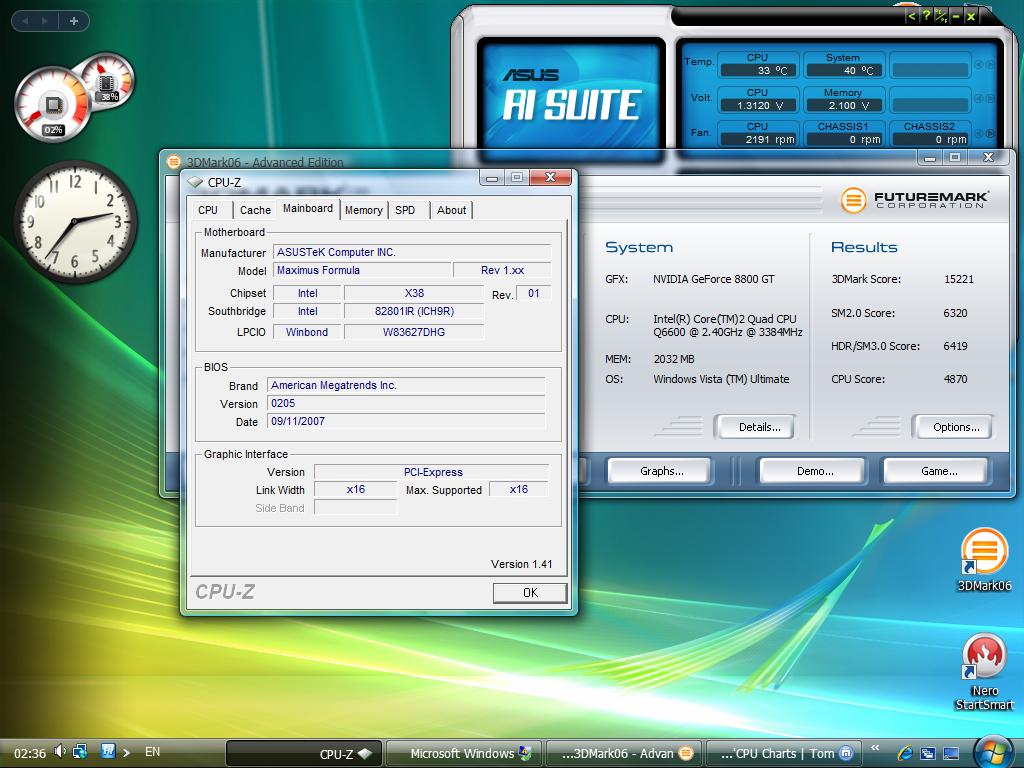
Task: Click the blue tray icon beside network icon
Action: (108, 751)
